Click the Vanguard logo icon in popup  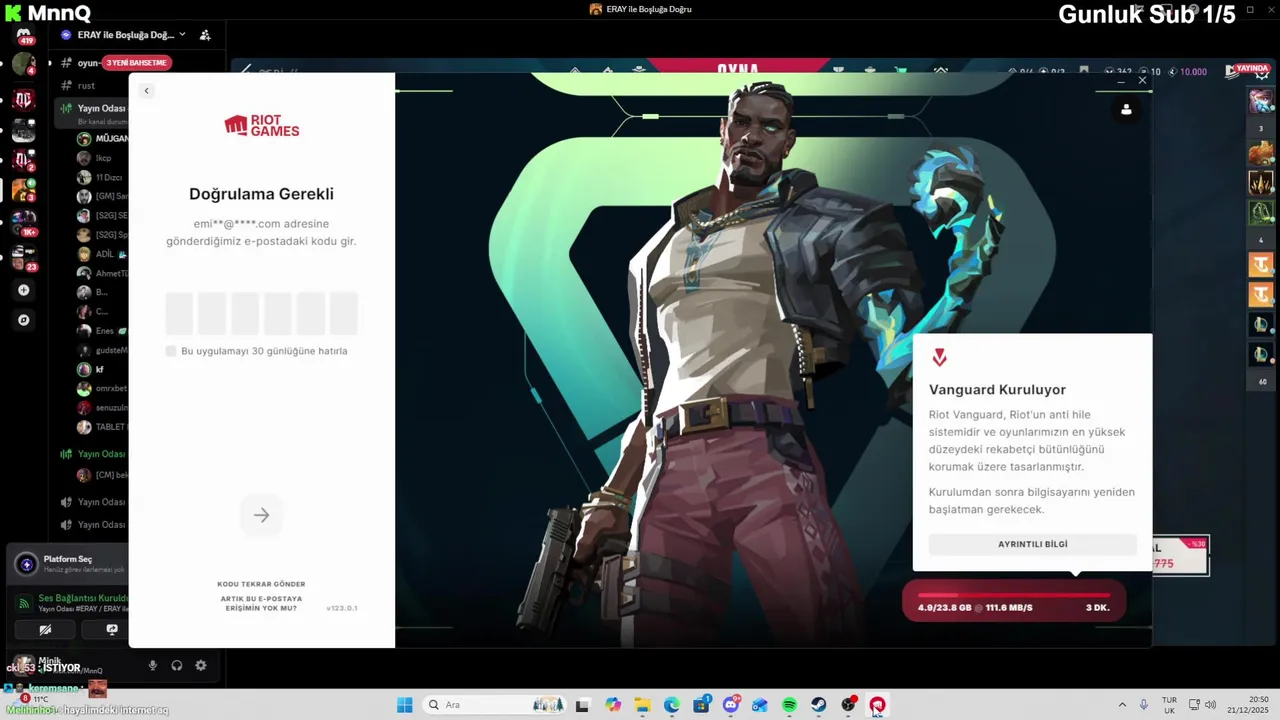[x=939, y=357]
